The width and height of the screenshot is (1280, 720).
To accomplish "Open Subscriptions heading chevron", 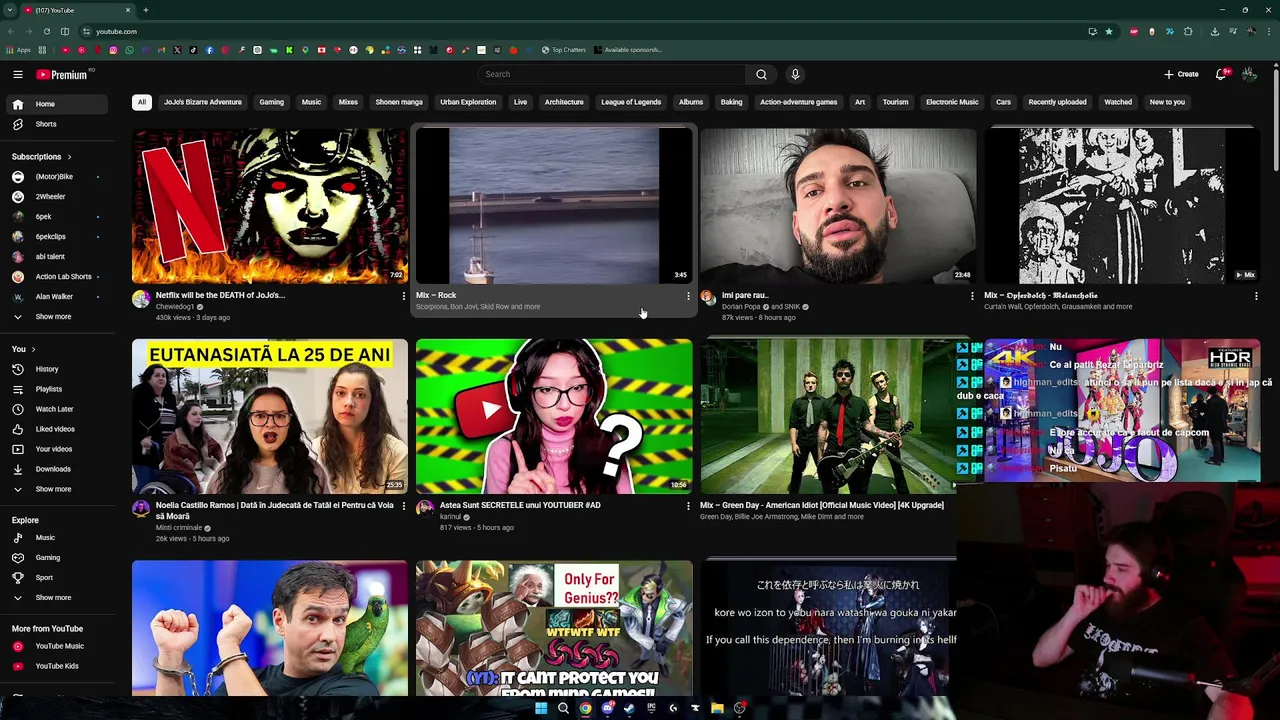I will tap(69, 157).
